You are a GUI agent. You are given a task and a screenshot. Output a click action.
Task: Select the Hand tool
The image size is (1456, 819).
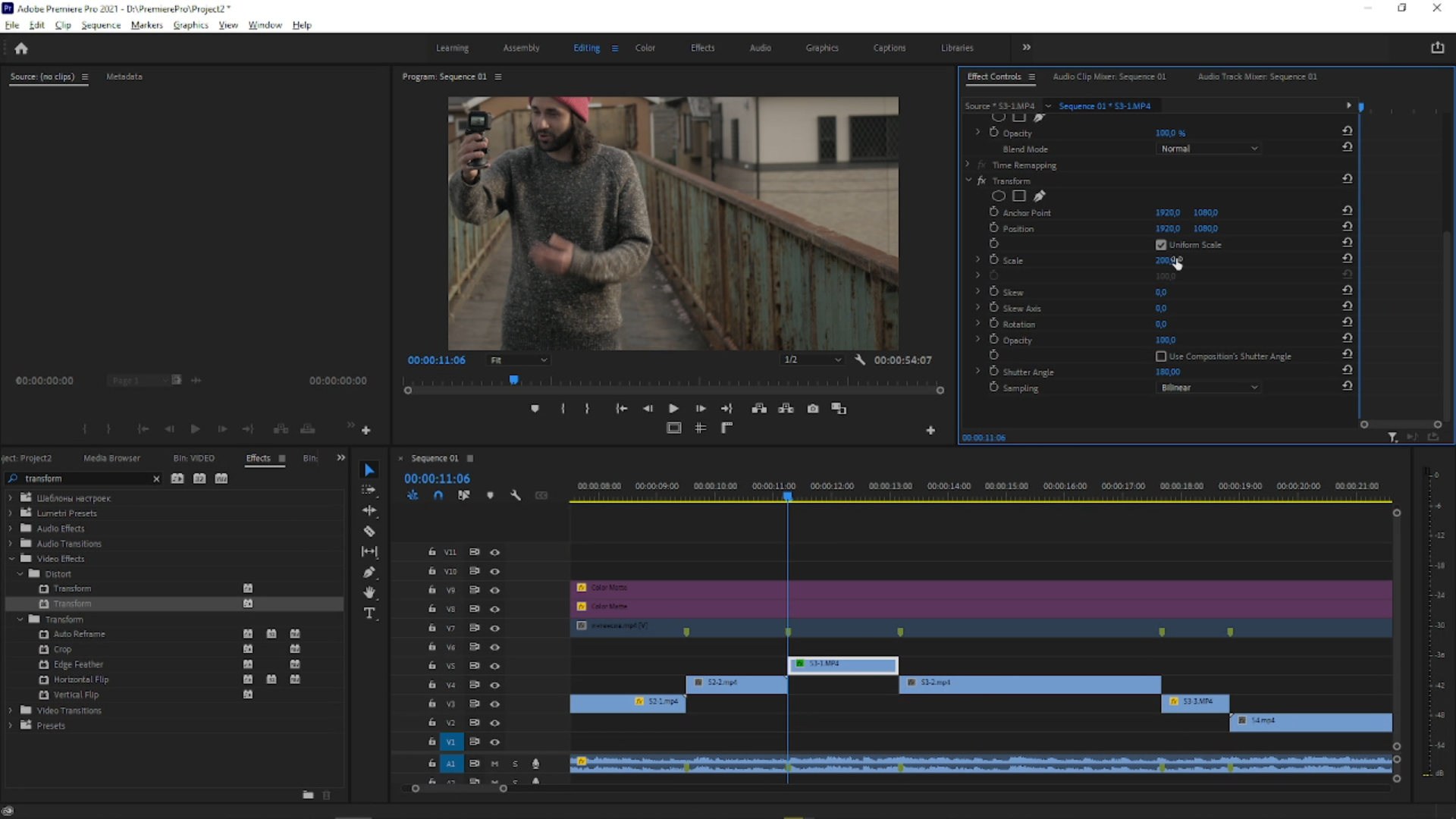coord(369,592)
